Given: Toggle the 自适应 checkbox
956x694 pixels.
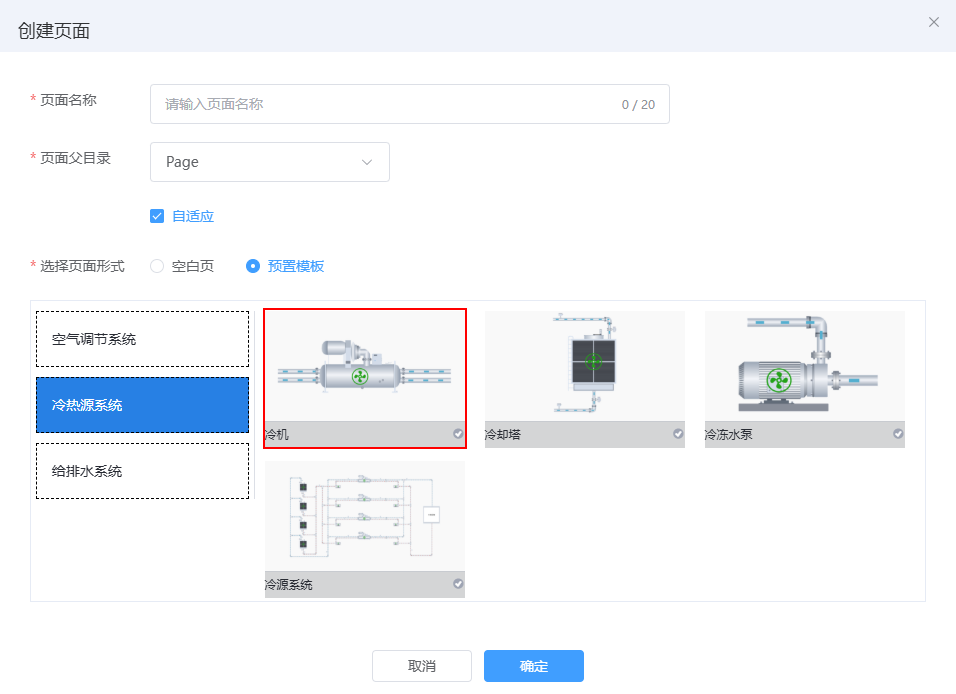Looking at the screenshot, I should pos(157,216).
